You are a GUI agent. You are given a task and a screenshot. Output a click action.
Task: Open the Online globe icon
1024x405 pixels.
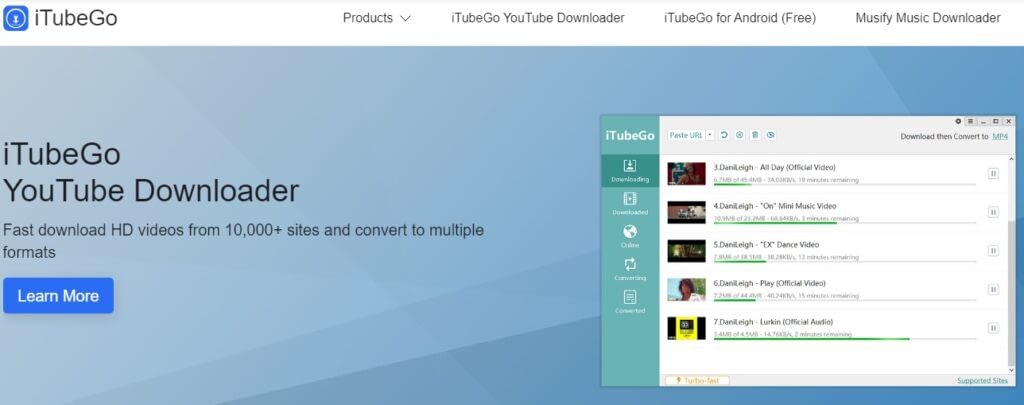630,231
